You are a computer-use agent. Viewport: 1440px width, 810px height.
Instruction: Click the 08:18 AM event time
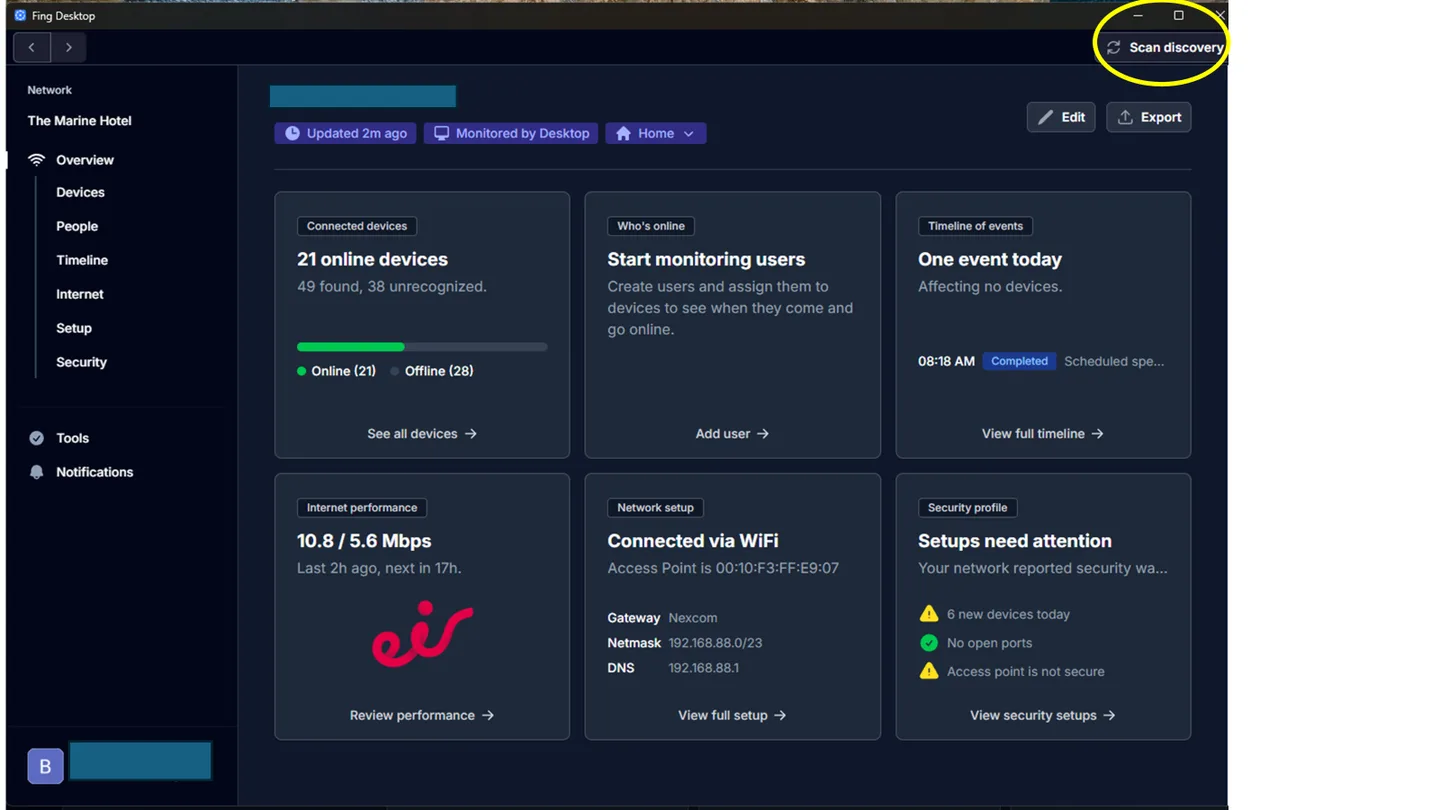(946, 361)
